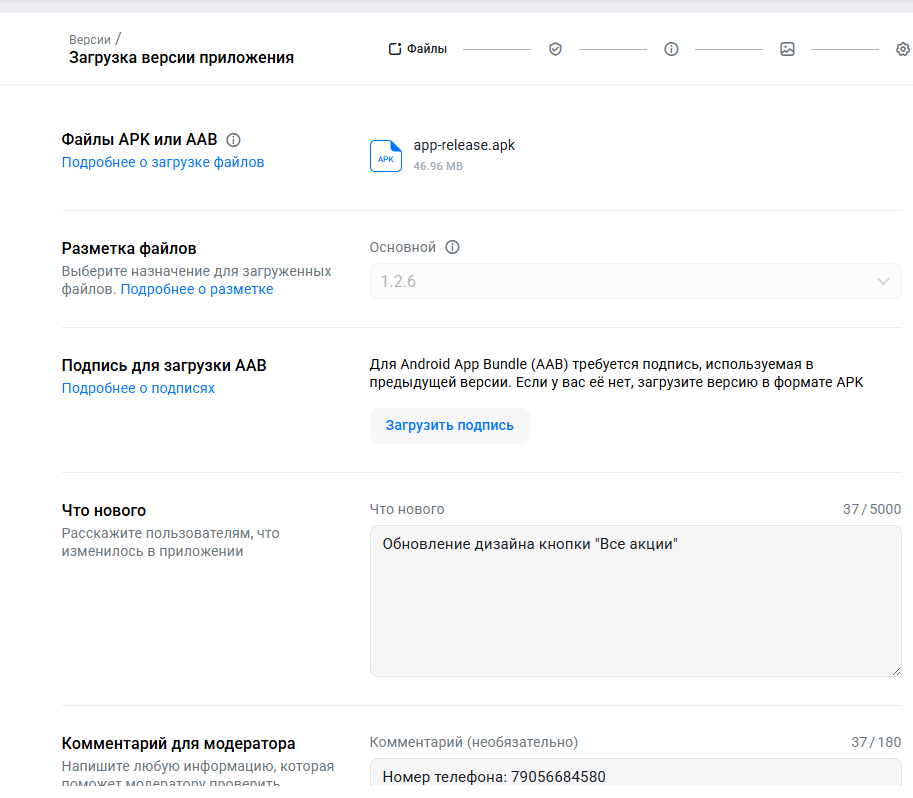Select the Файлы step icon in the stepper
913x798 pixels.
[x=392, y=47]
